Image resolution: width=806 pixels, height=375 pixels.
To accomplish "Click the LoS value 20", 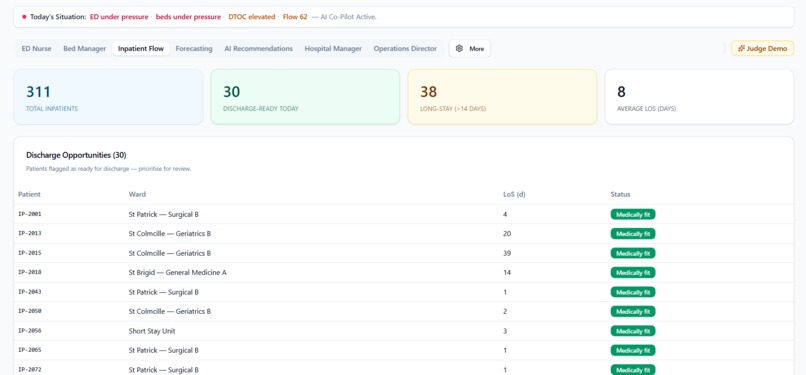I will [x=507, y=234].
